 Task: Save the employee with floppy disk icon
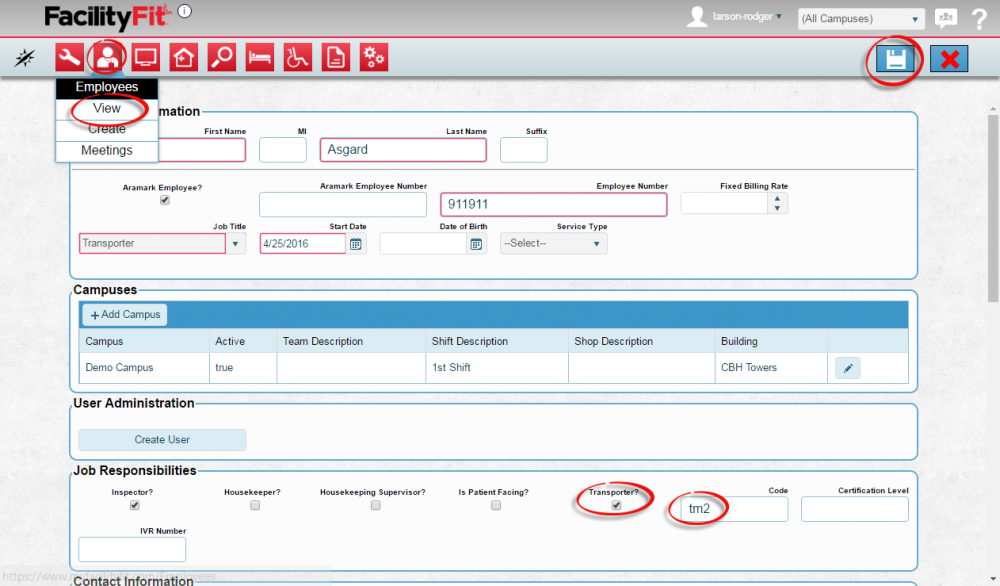[x=896, y=59]
